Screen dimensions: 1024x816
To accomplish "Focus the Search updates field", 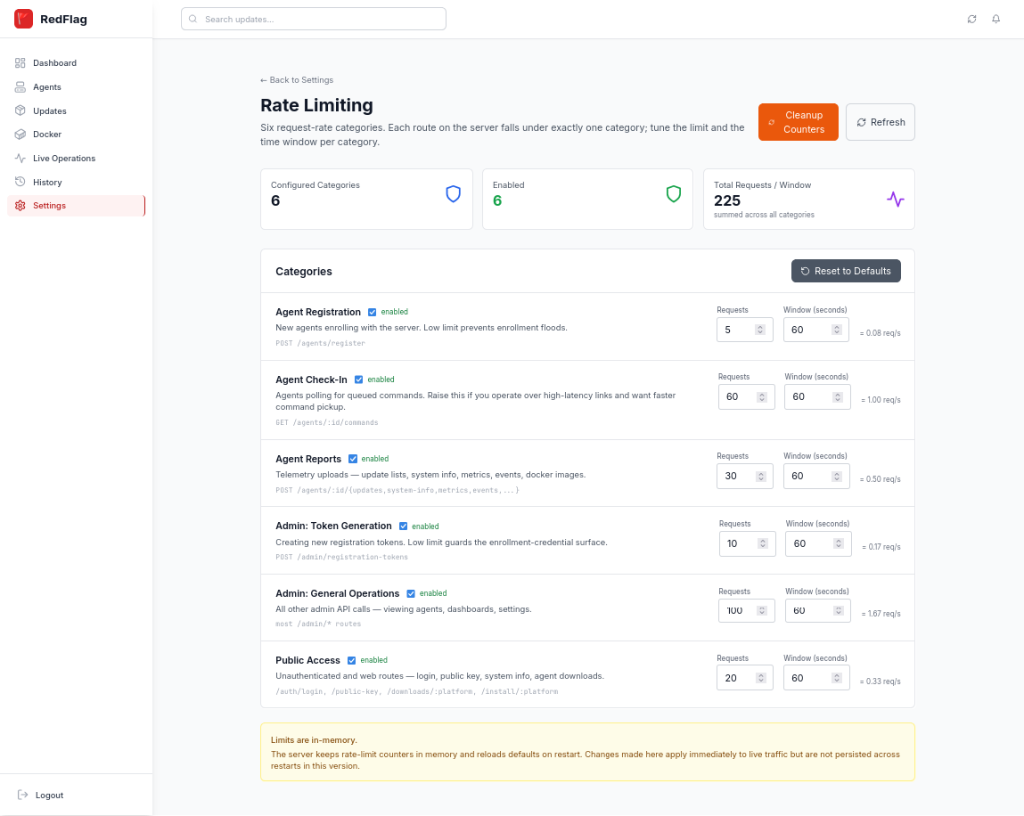I will [x=313, y=19].
